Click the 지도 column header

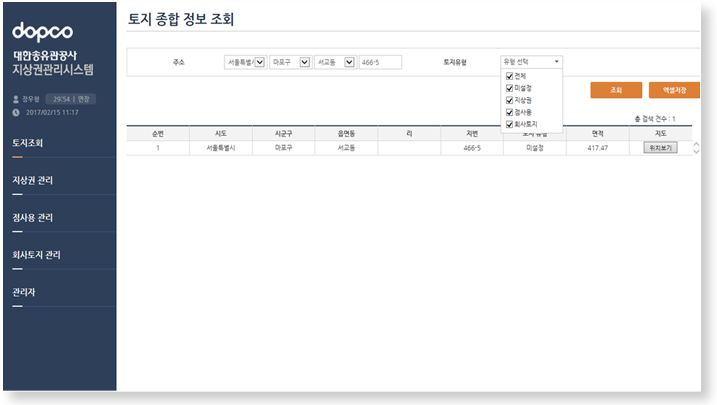[660, 133]
